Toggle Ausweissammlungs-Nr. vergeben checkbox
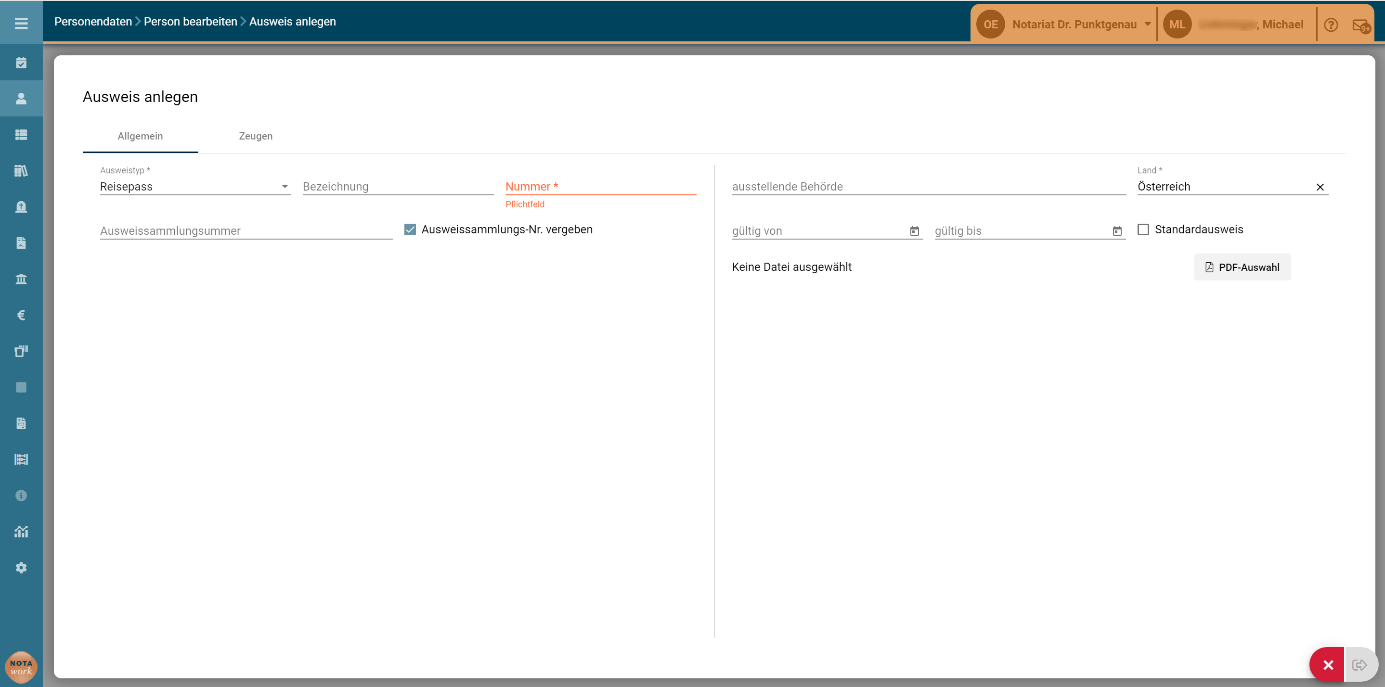The image size is (1385, 687). point(410,229)
